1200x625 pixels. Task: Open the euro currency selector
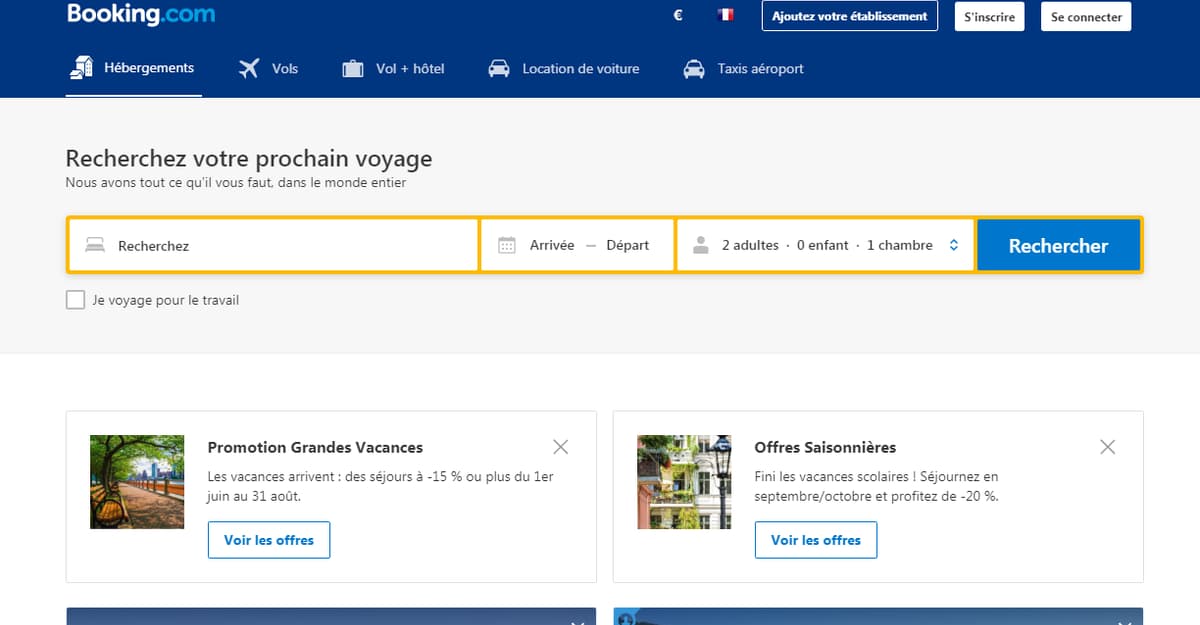[678, 16]
